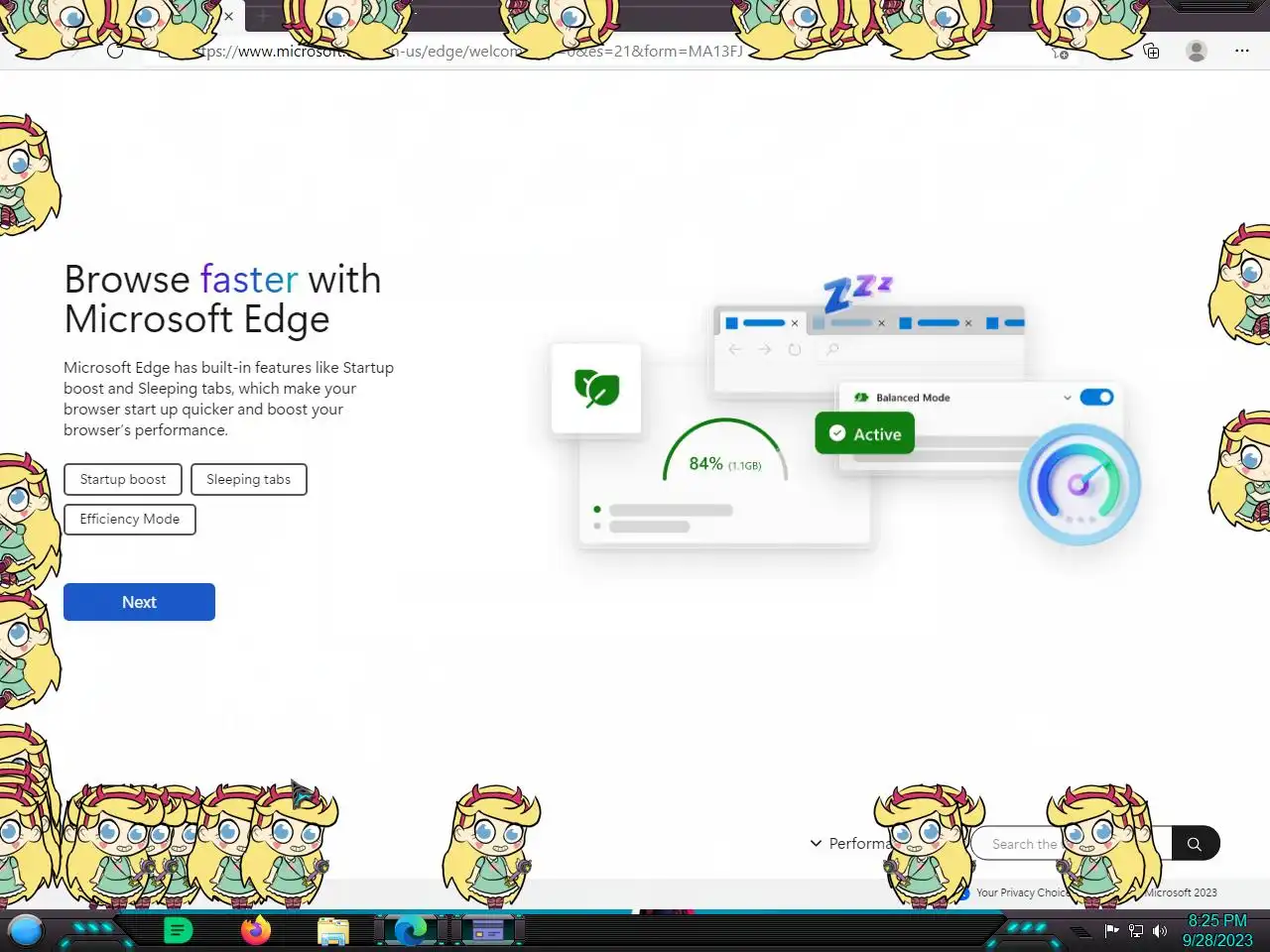
Task: Open Your Privacy Choices link
Action: (1026, 892)
